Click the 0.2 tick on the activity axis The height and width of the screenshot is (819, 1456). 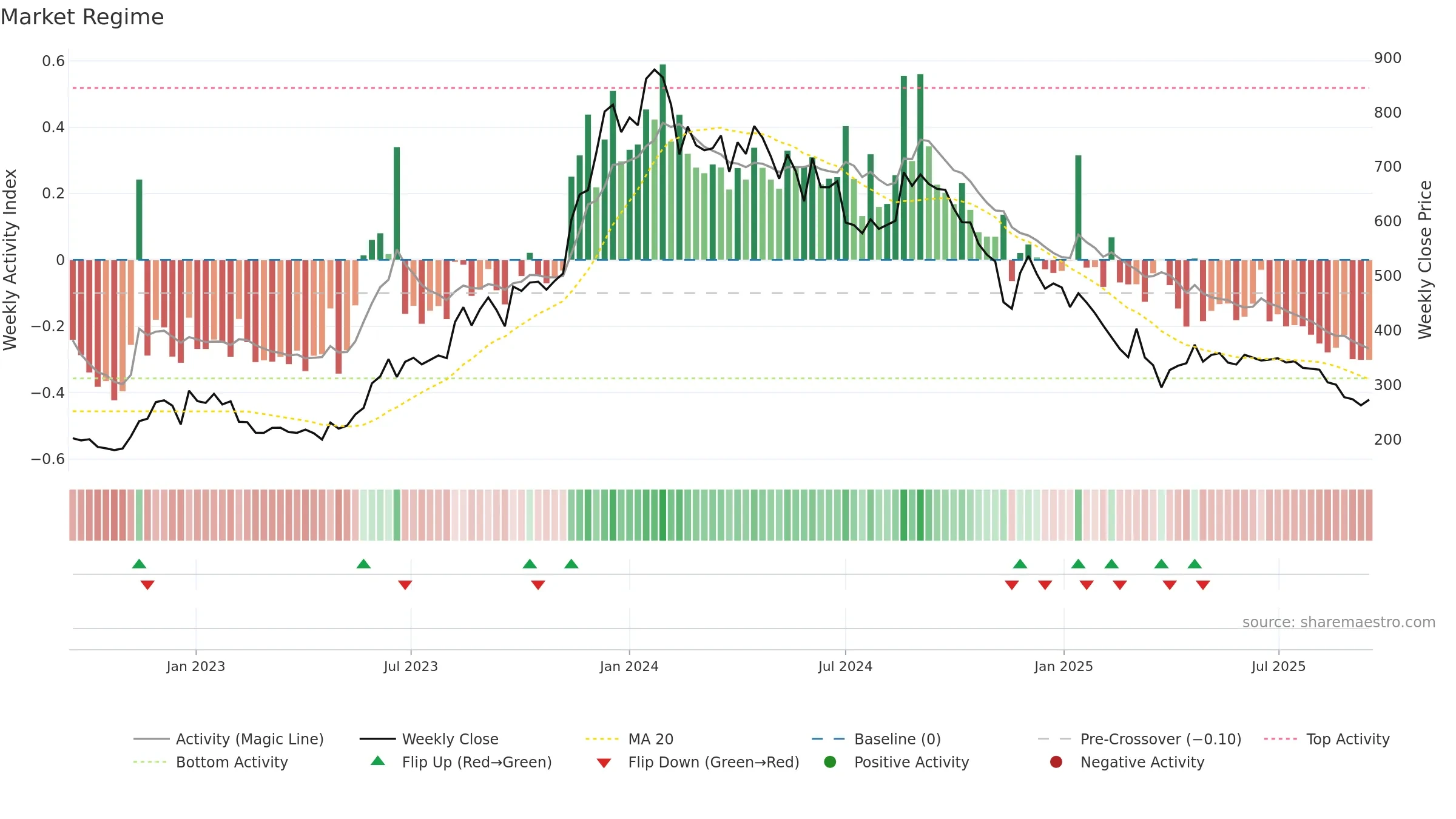[53, 193]
